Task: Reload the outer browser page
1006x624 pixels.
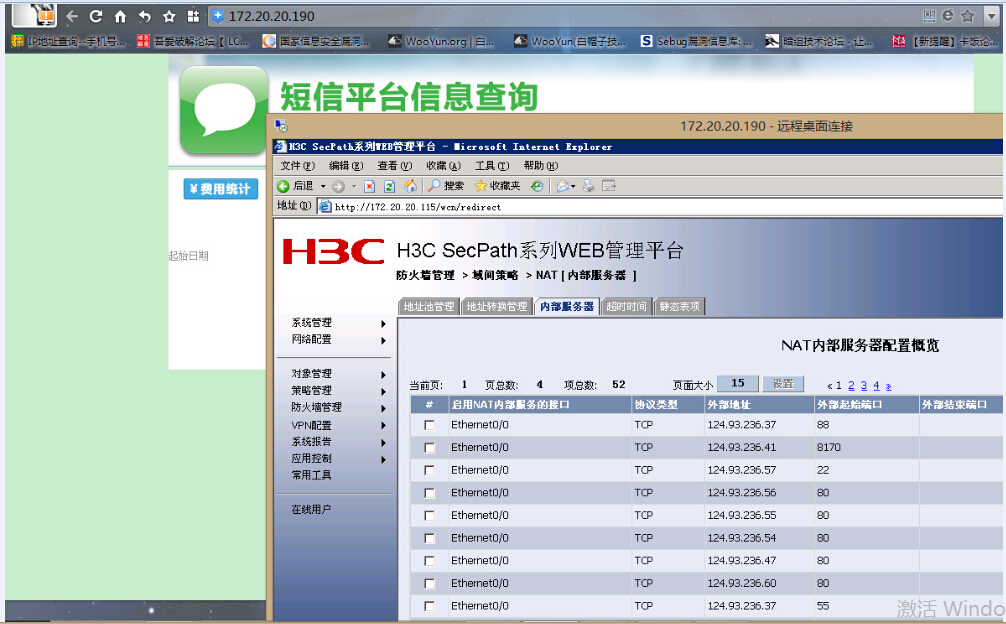Action: pos(96,16)
